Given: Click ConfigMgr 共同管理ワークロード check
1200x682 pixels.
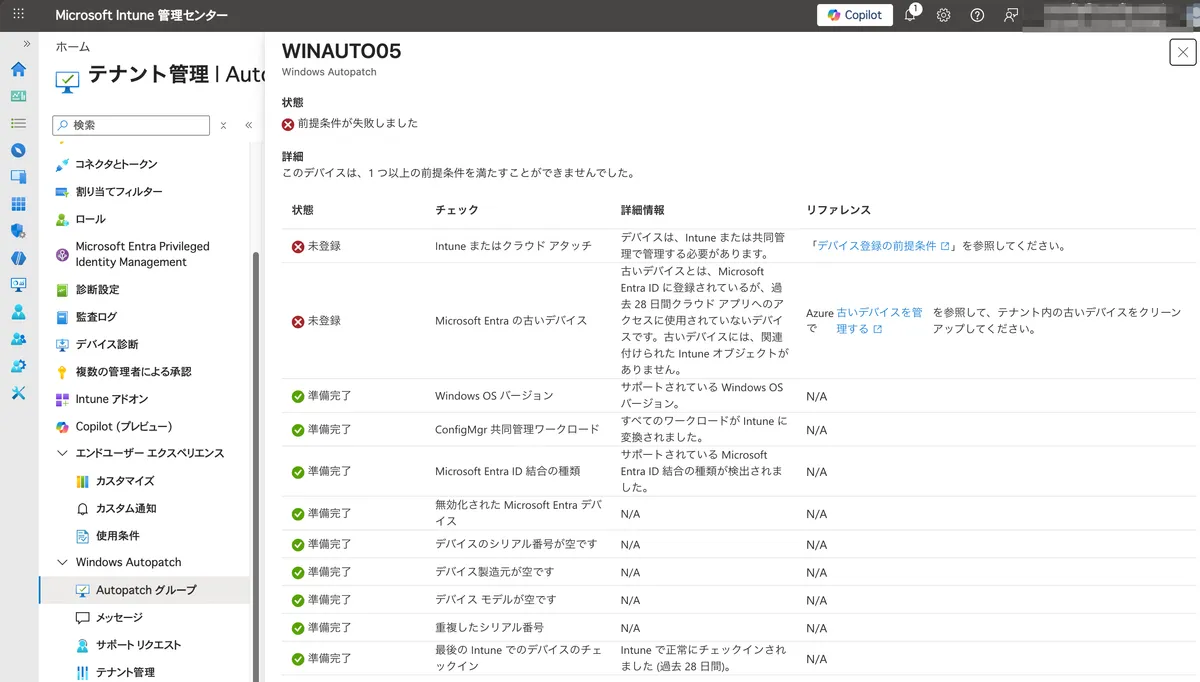Looking at the screenshot, I should point(517,430).
